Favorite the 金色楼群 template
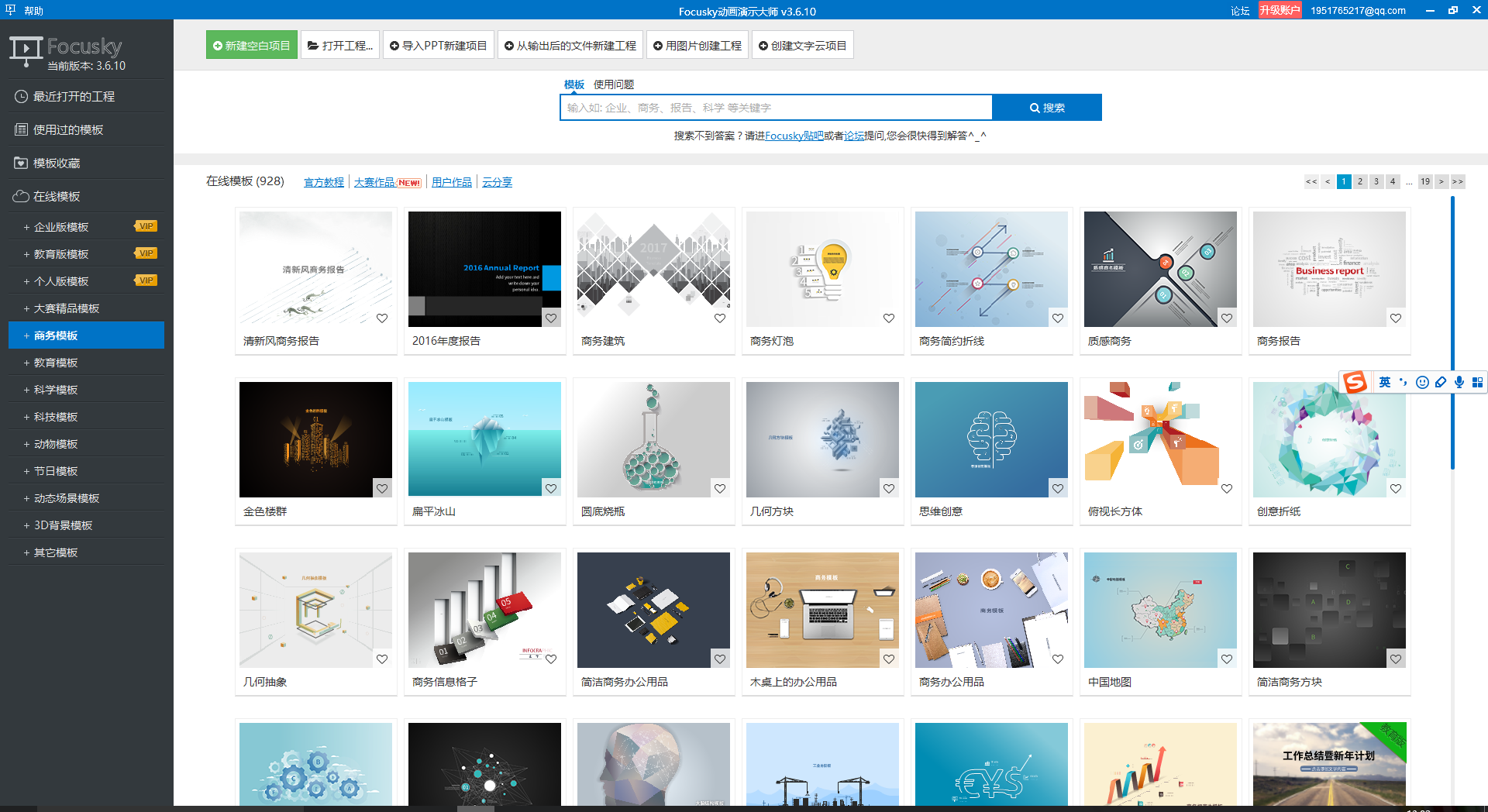This screenshot has width=1488, height=812. click(x=382, y=488)
